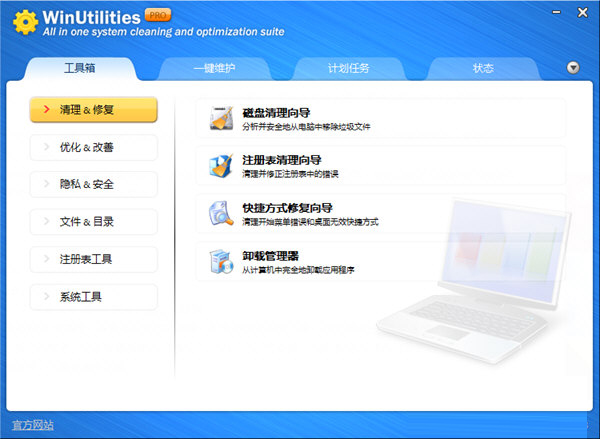Click the WinUtilities sun logo icon

[x=24, y=22]
